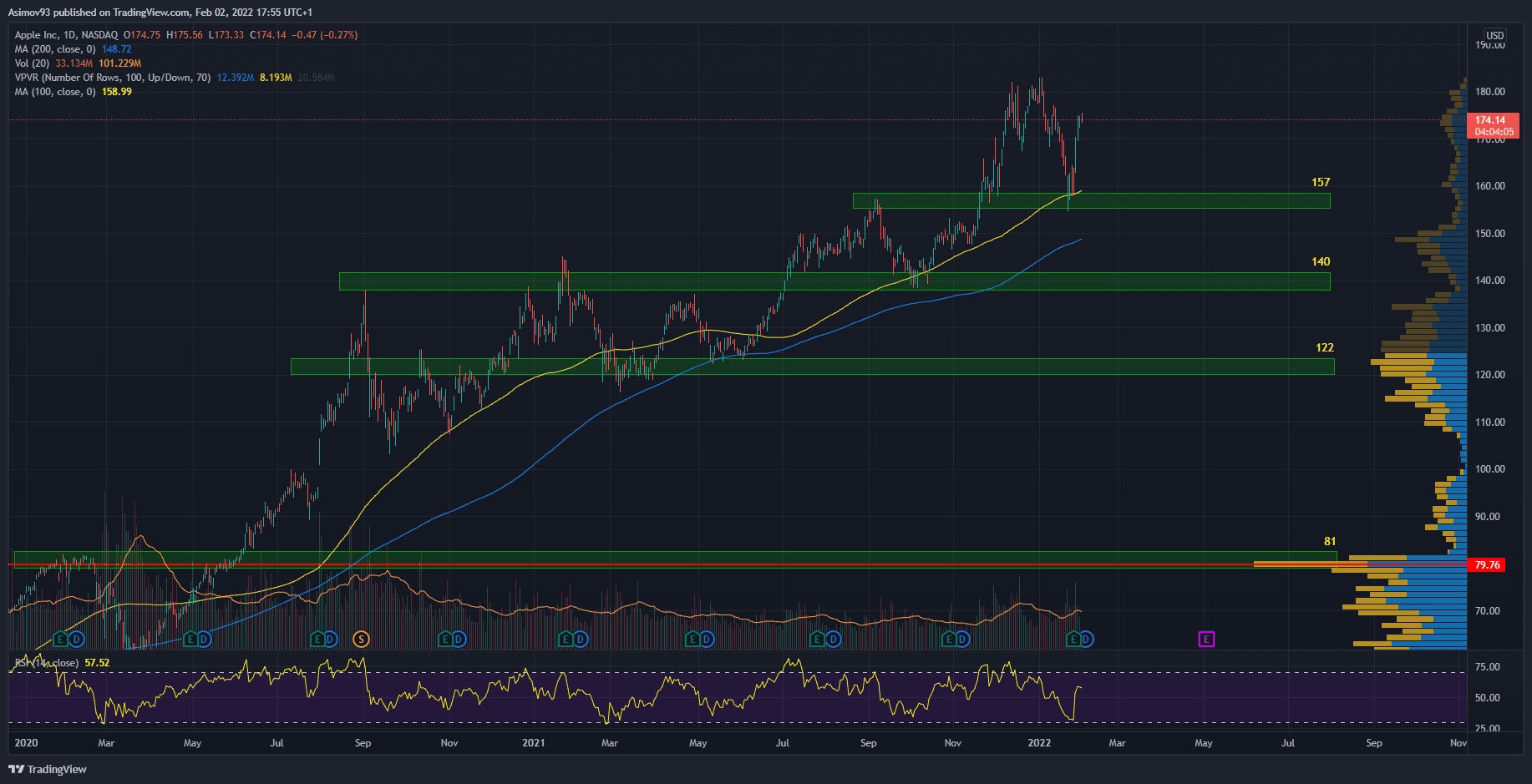
Task: Select the VPVR indicator legend entry
Action: point(112,78)
